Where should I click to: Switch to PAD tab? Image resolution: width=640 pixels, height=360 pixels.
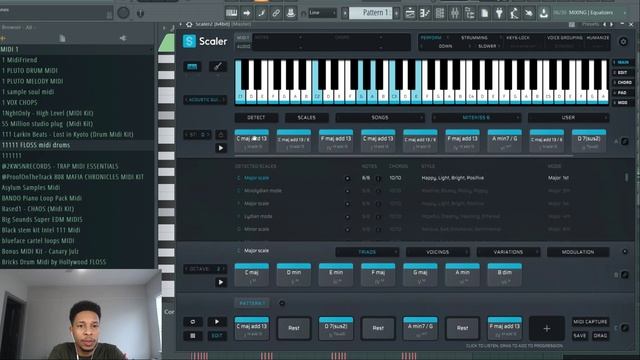623,93
